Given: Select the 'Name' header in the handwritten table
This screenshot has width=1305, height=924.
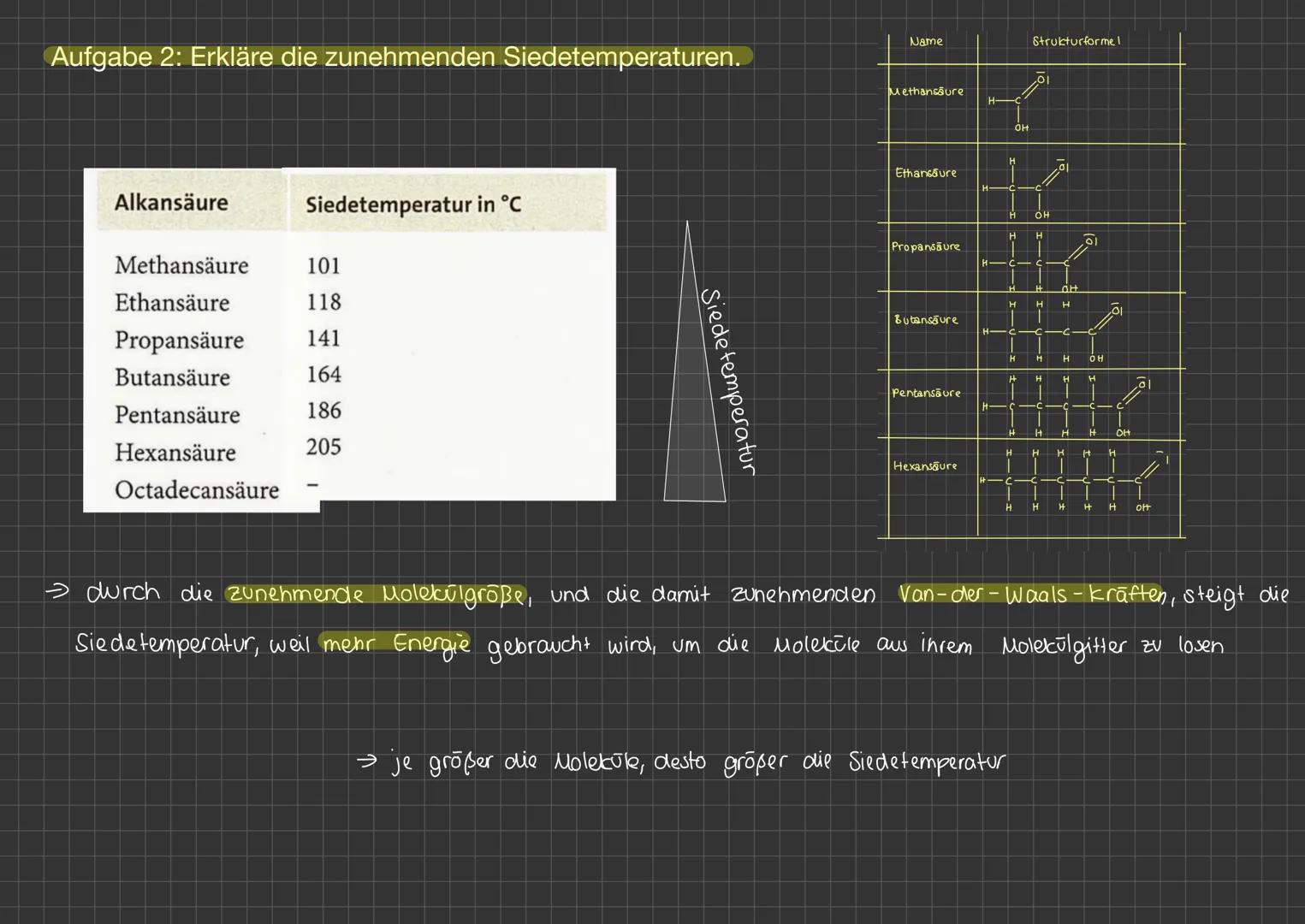Looking at the screenshot, I should 926,41.
